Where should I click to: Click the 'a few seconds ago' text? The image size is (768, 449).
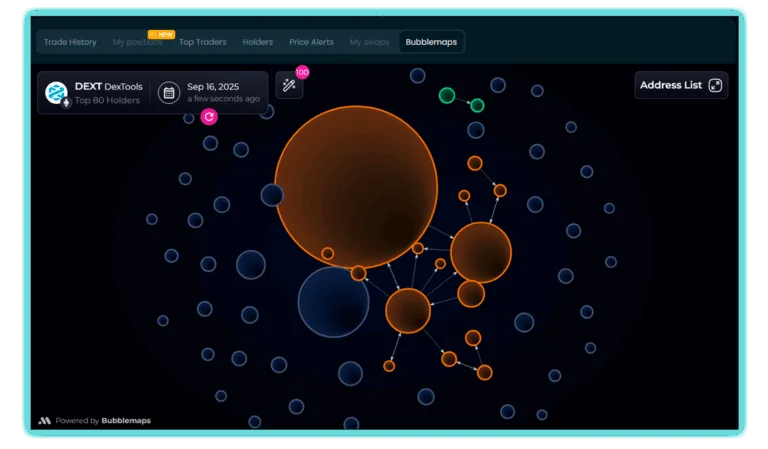pos(223,99)
